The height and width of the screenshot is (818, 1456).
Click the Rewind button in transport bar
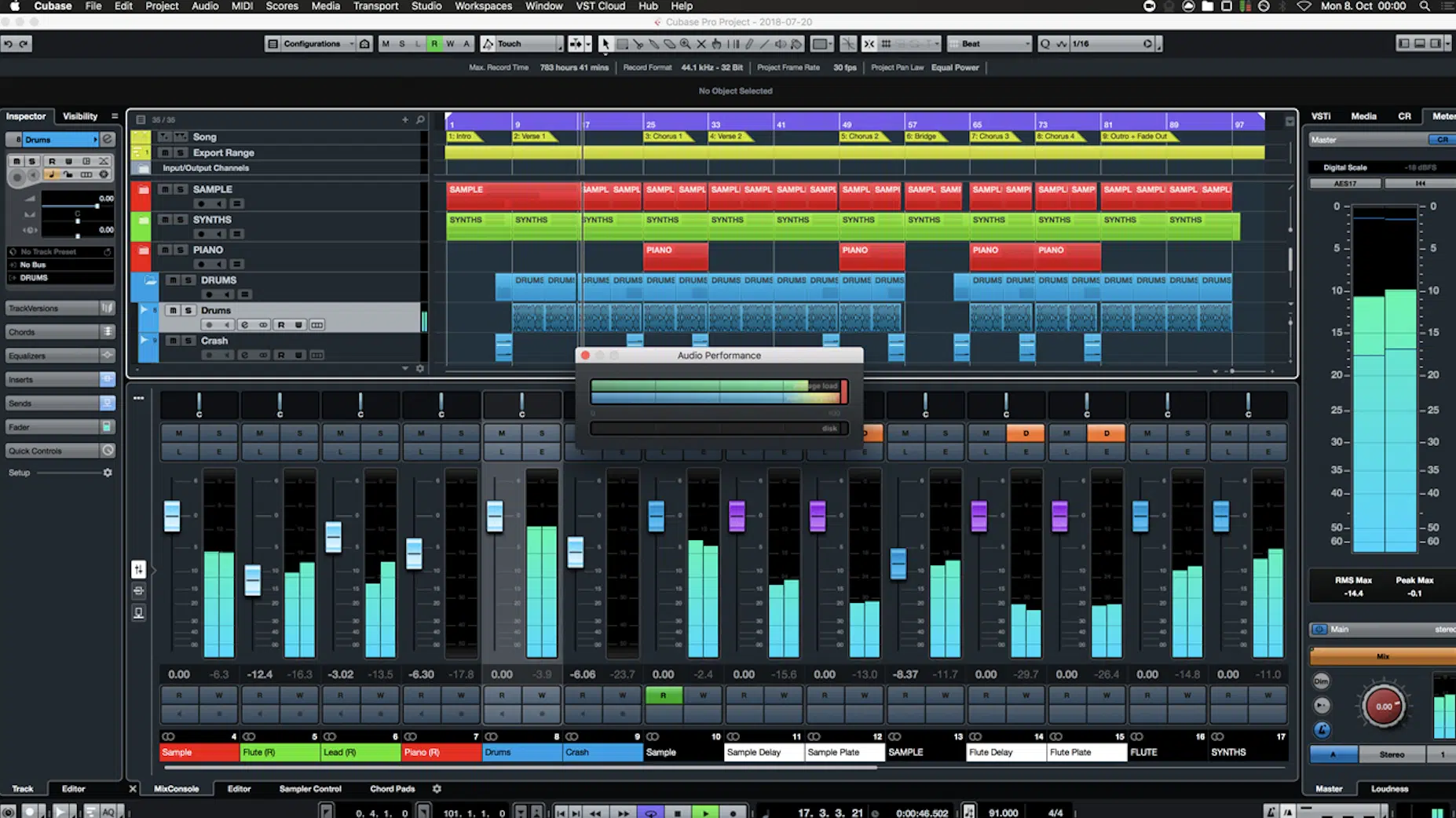pos(595,813)
